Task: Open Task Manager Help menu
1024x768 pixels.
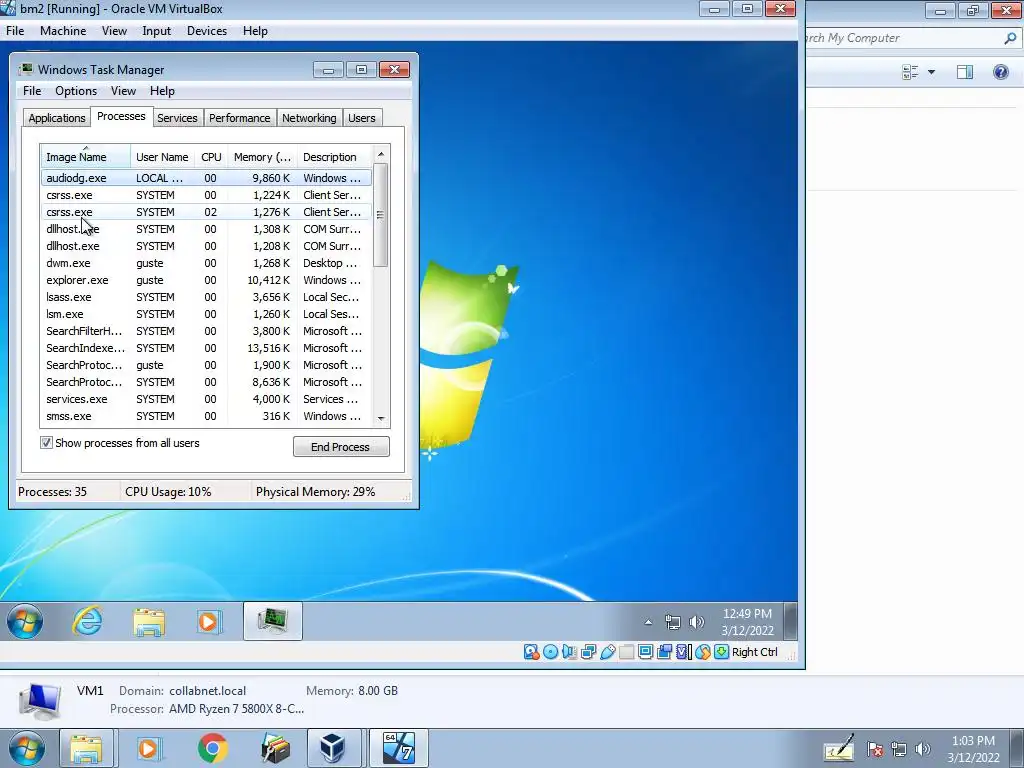Action: (x=162, y=91)
